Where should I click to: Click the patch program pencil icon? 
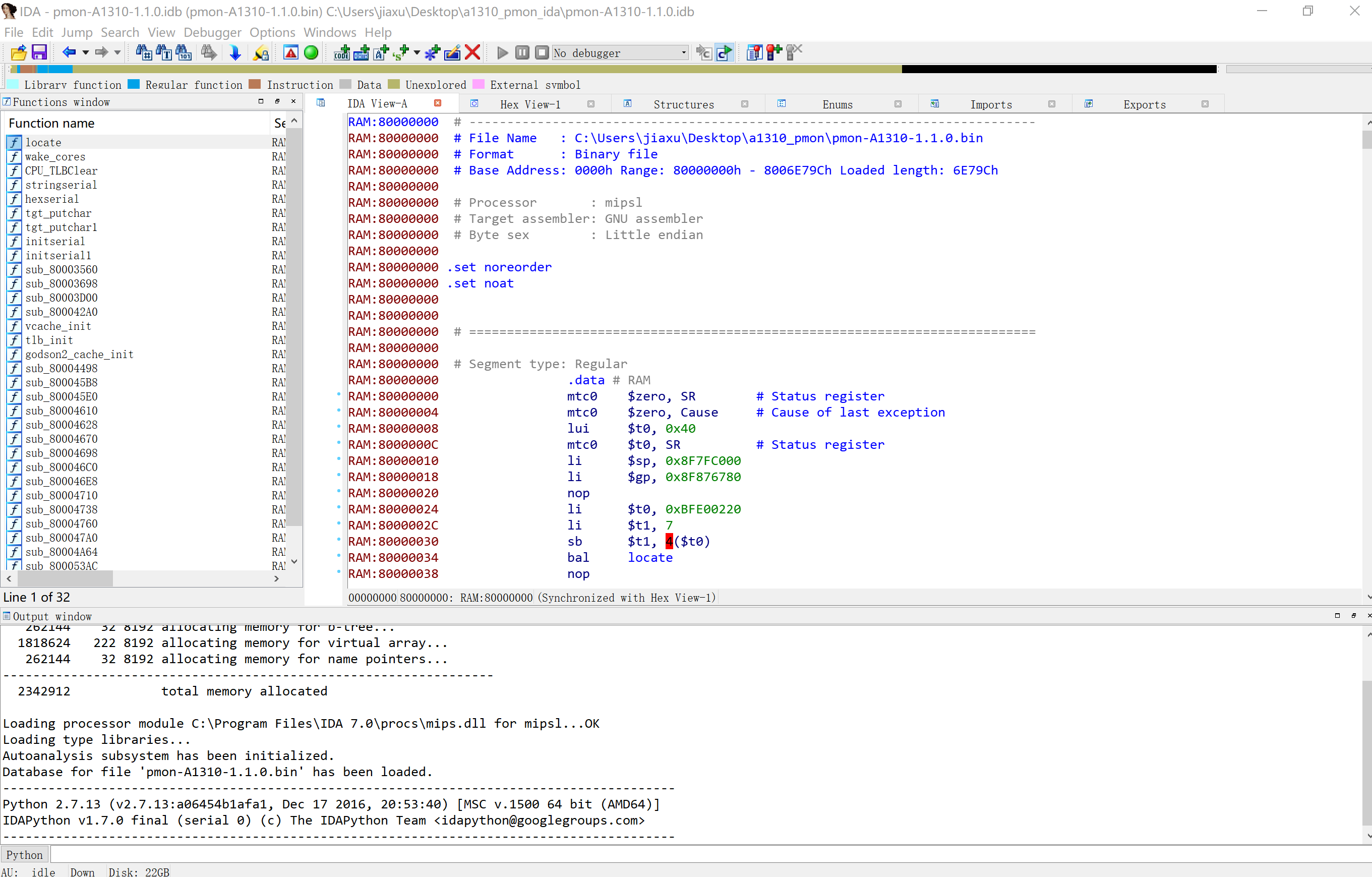click(x=452, y=52)
